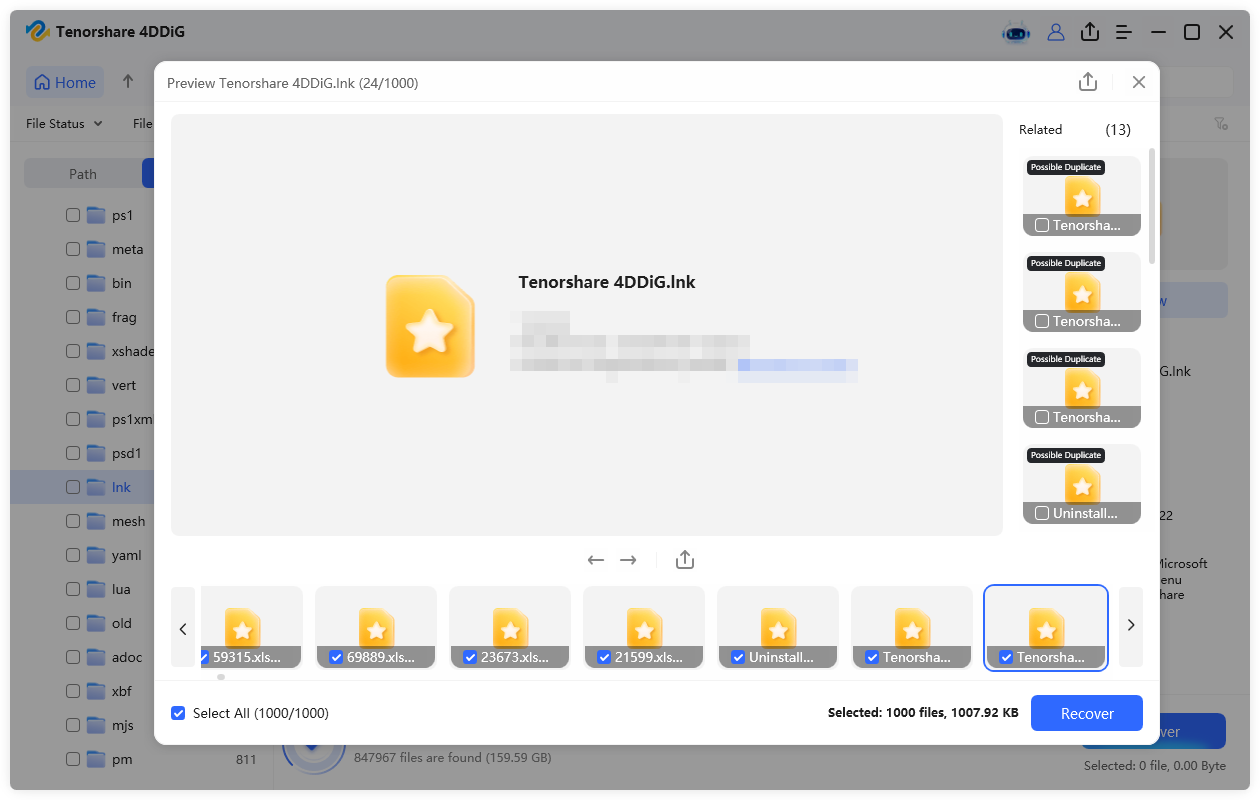Image resolution: width=1260 pixels, height=800 pixels.
Task: Open the 21599.xls thumbnail preview
Action: click(x=644, y=627)
